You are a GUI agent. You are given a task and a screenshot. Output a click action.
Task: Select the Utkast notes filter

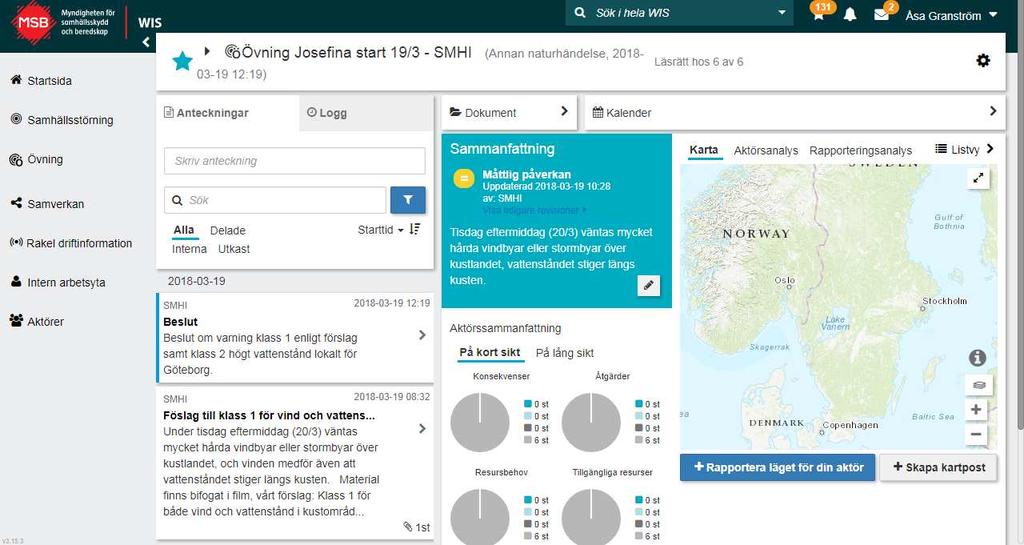234,249
